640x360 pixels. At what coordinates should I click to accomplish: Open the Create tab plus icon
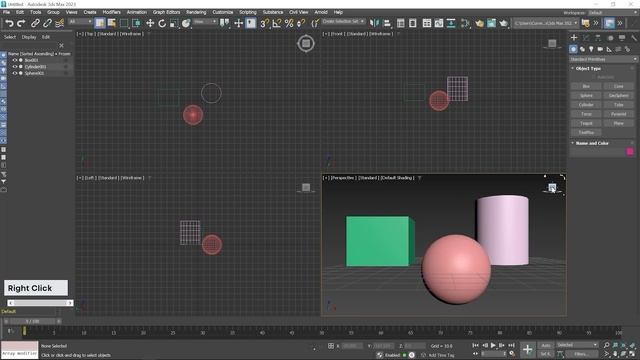[x=574, y=38]
